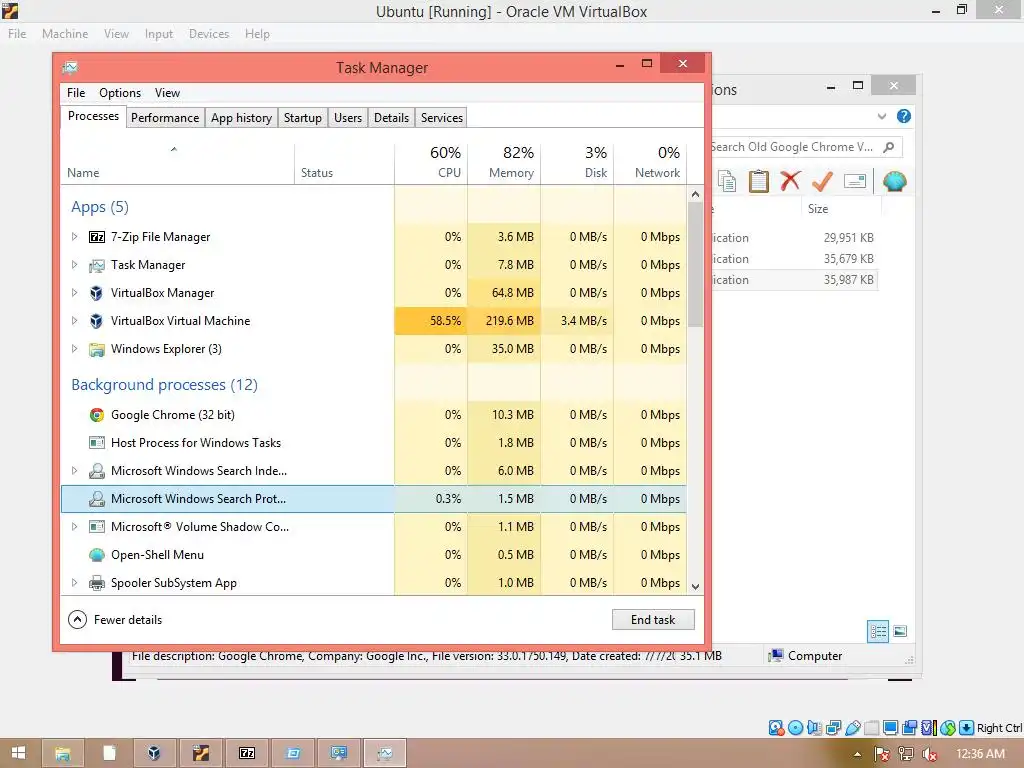The width and height of the screenshot is (1024, 768).
Task: Click the Spooler SubSystem App printer icon
Action: [97, 583]
